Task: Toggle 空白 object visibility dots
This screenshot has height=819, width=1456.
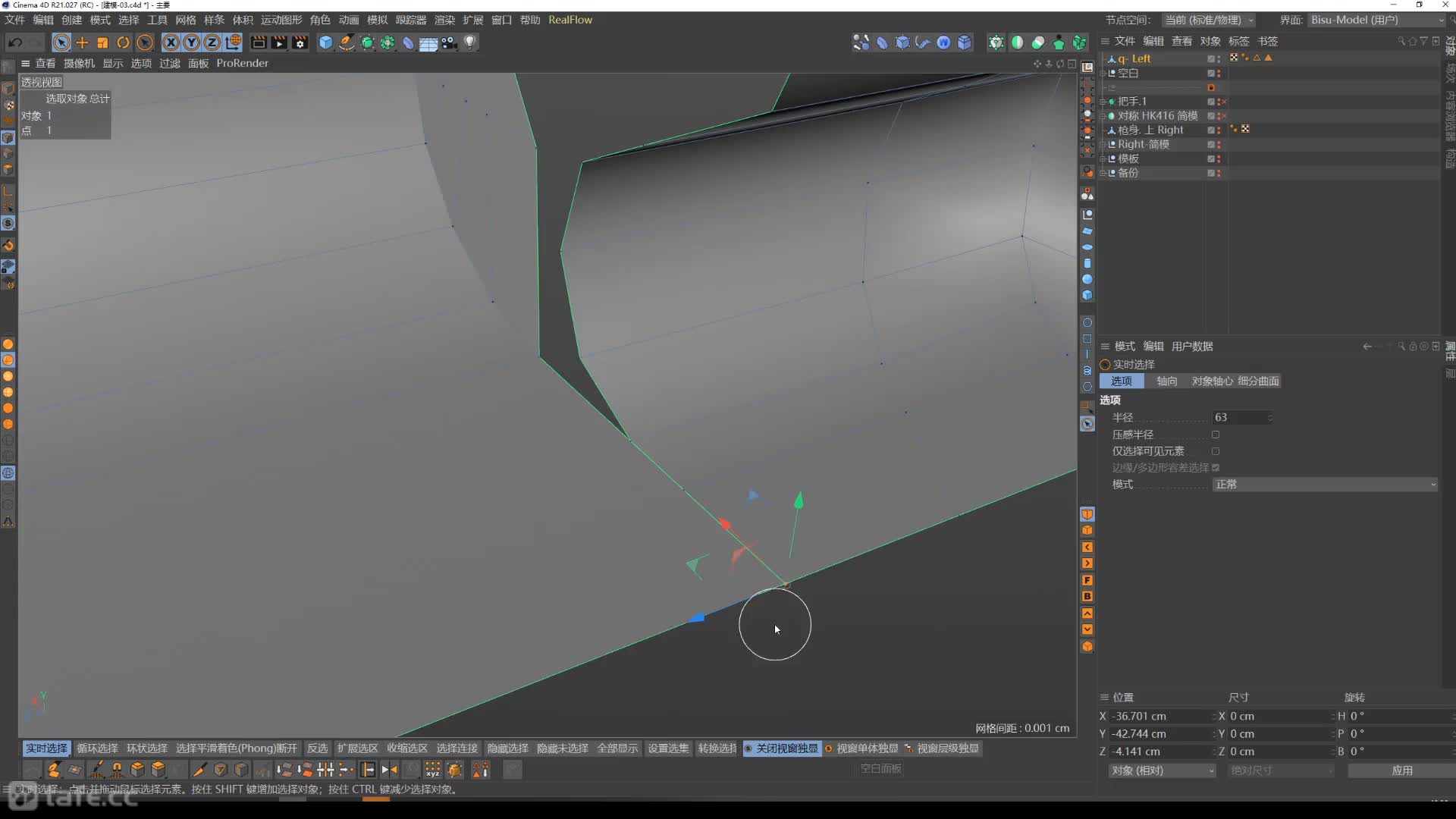Action: tap(1219, 74)
